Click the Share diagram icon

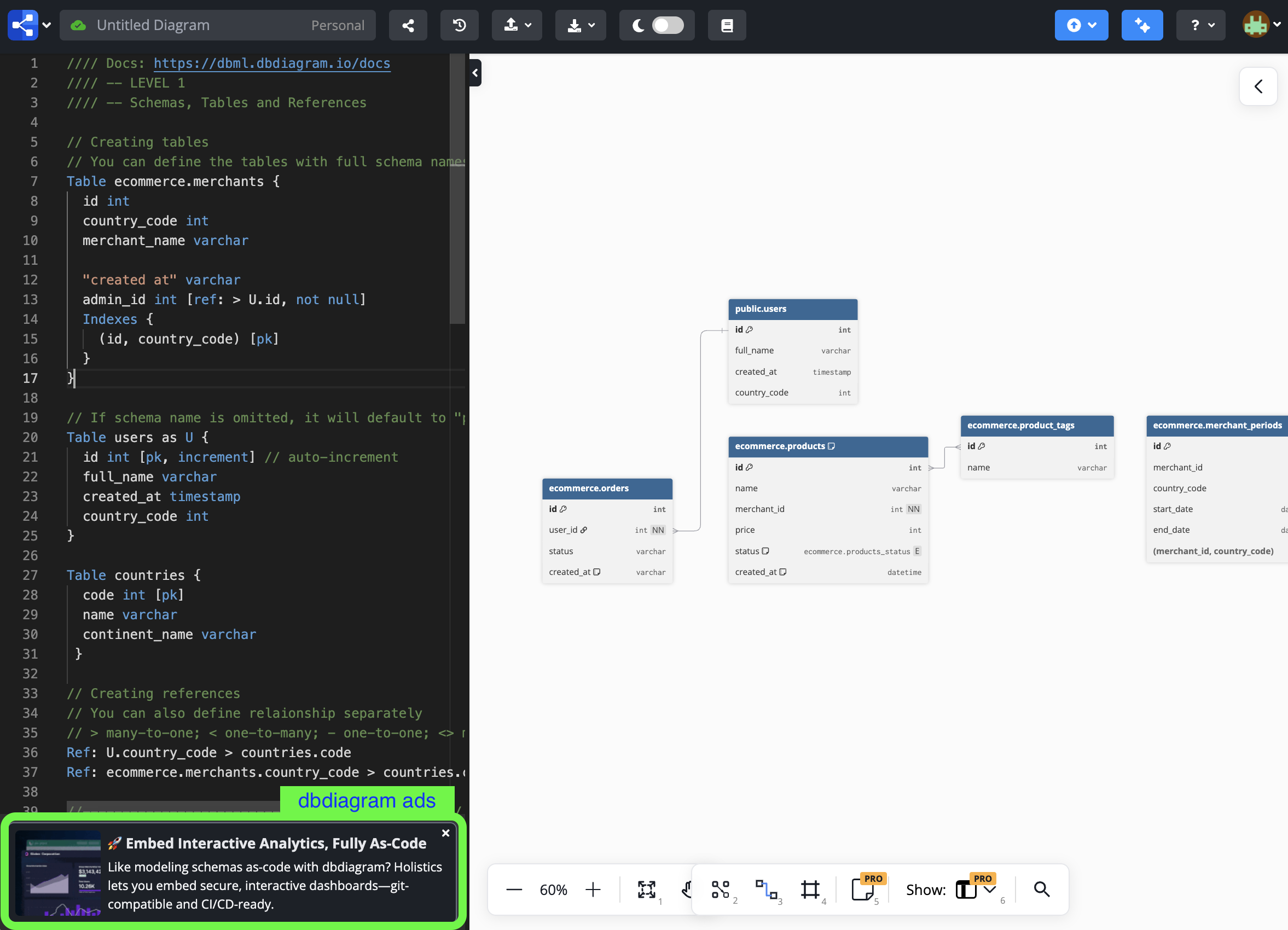(x=408, y=25)
